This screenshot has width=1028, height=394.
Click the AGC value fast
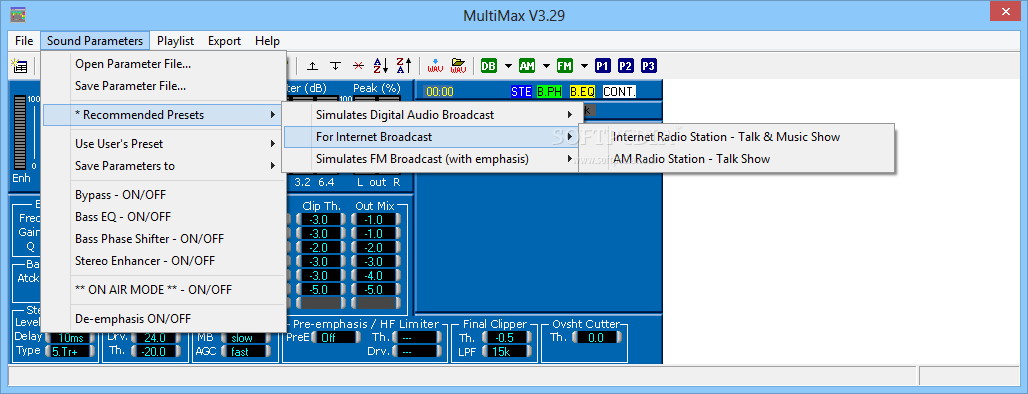click(245, 352)
